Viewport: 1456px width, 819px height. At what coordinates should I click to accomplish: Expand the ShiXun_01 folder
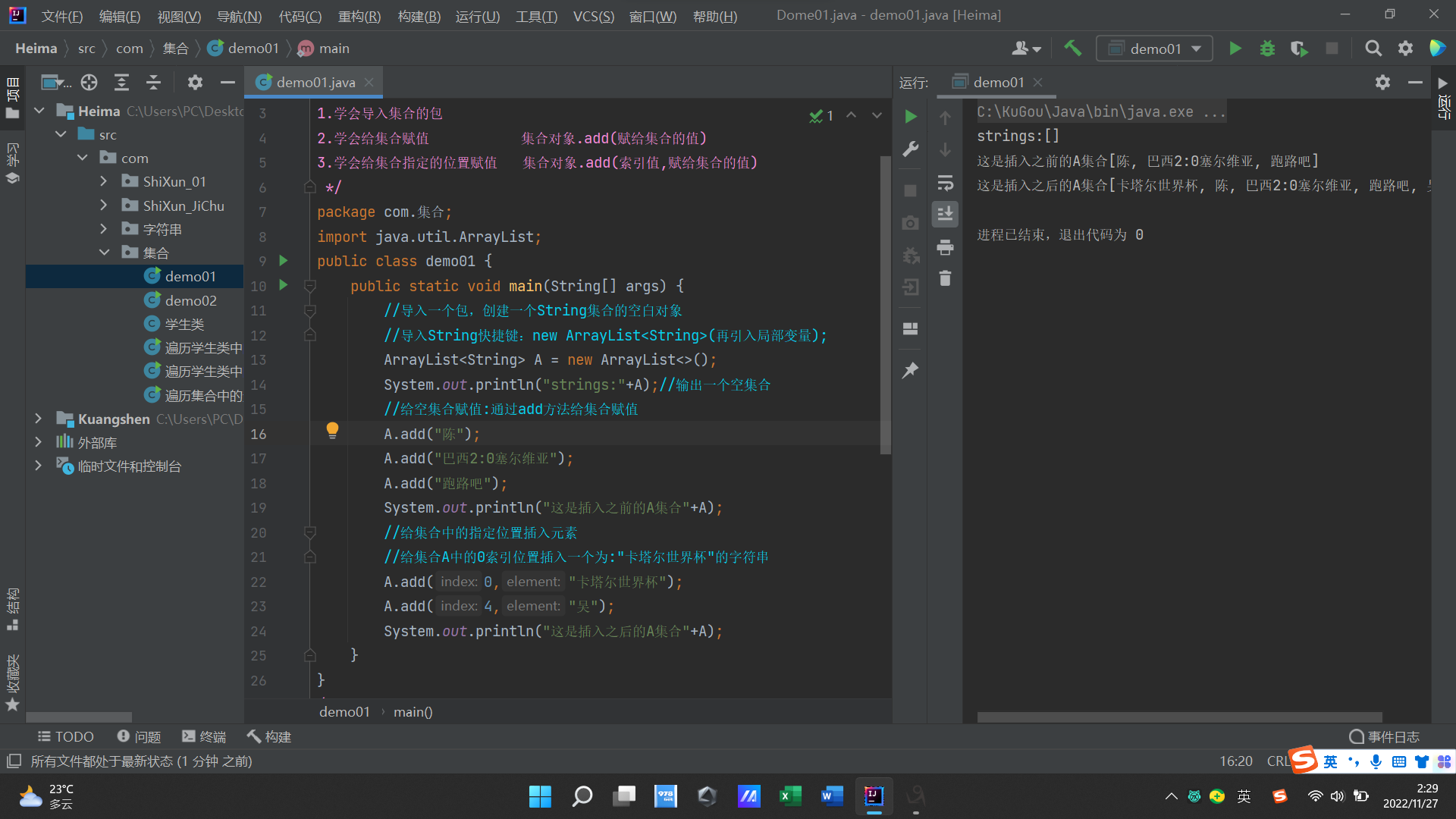[x=104, y=182]
